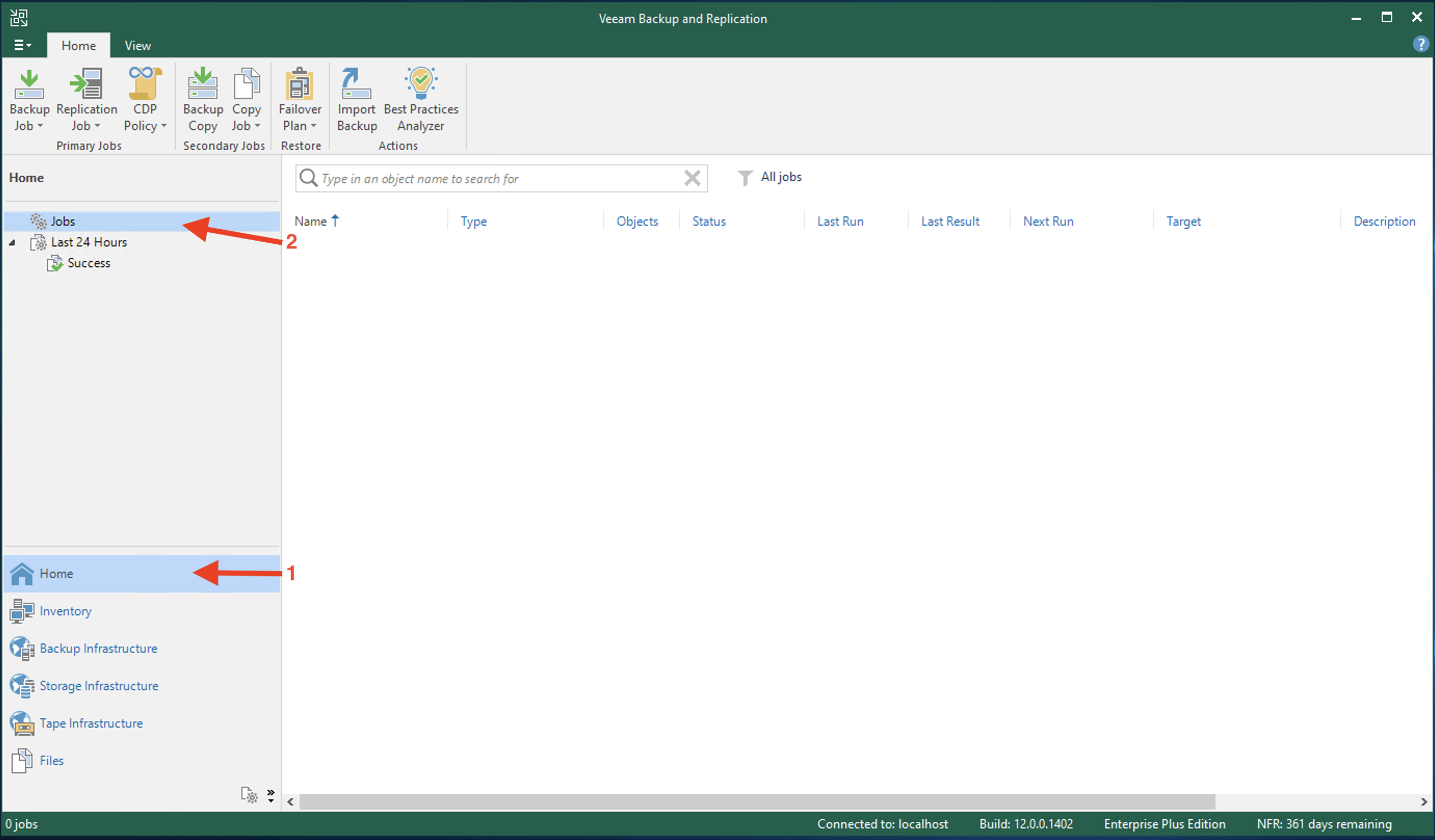Click the Home house icon in navigation
This screenshot has height=840, width=1435.
(x=22, y=573)
